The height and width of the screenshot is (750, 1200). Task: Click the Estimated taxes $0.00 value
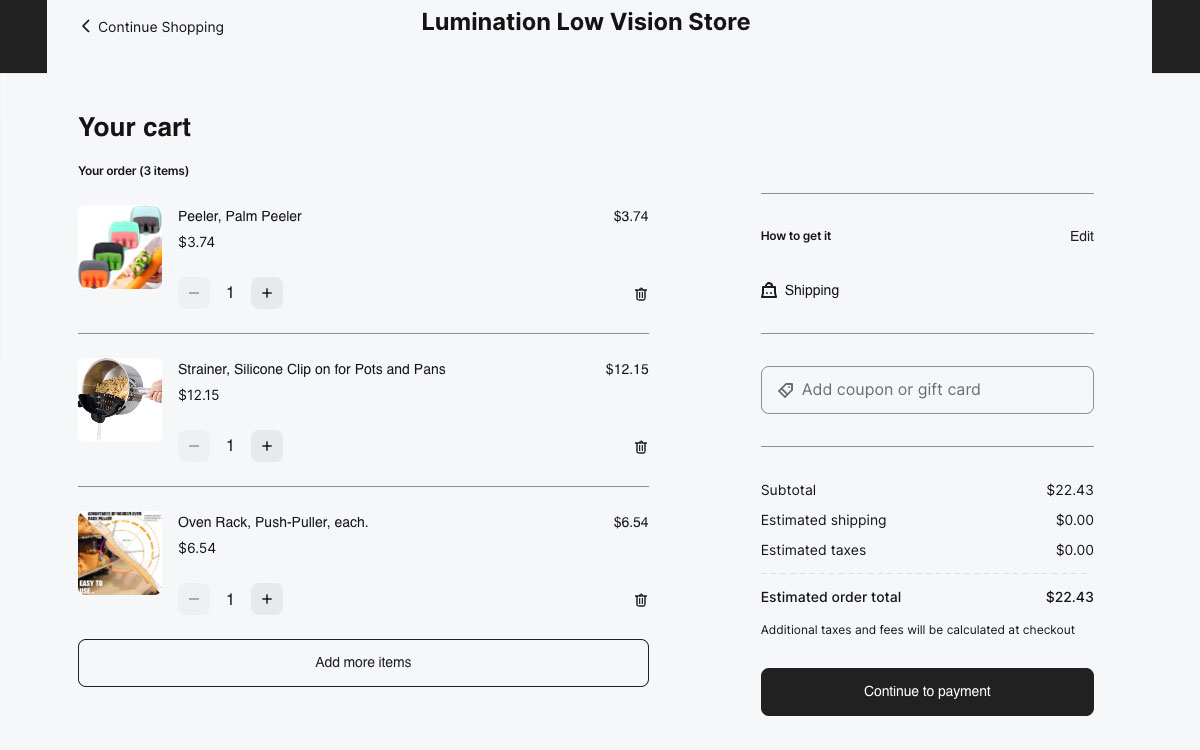tap(1075, 550)
